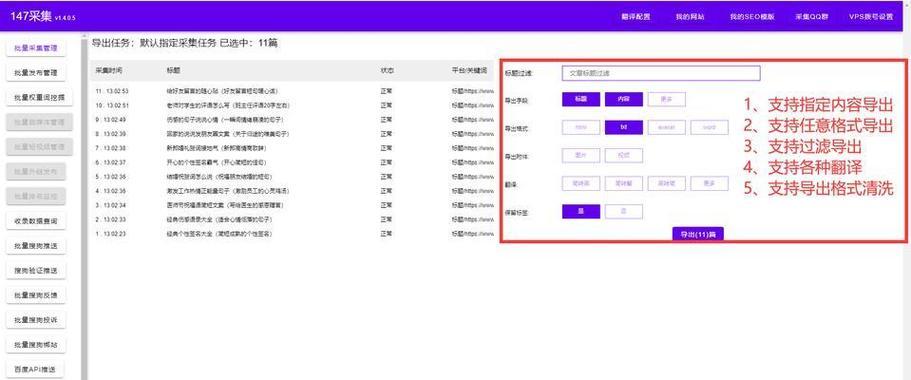Select row 8 collected at 13:02:39
This screenshot has height=380, width=911.
[293, 134]
